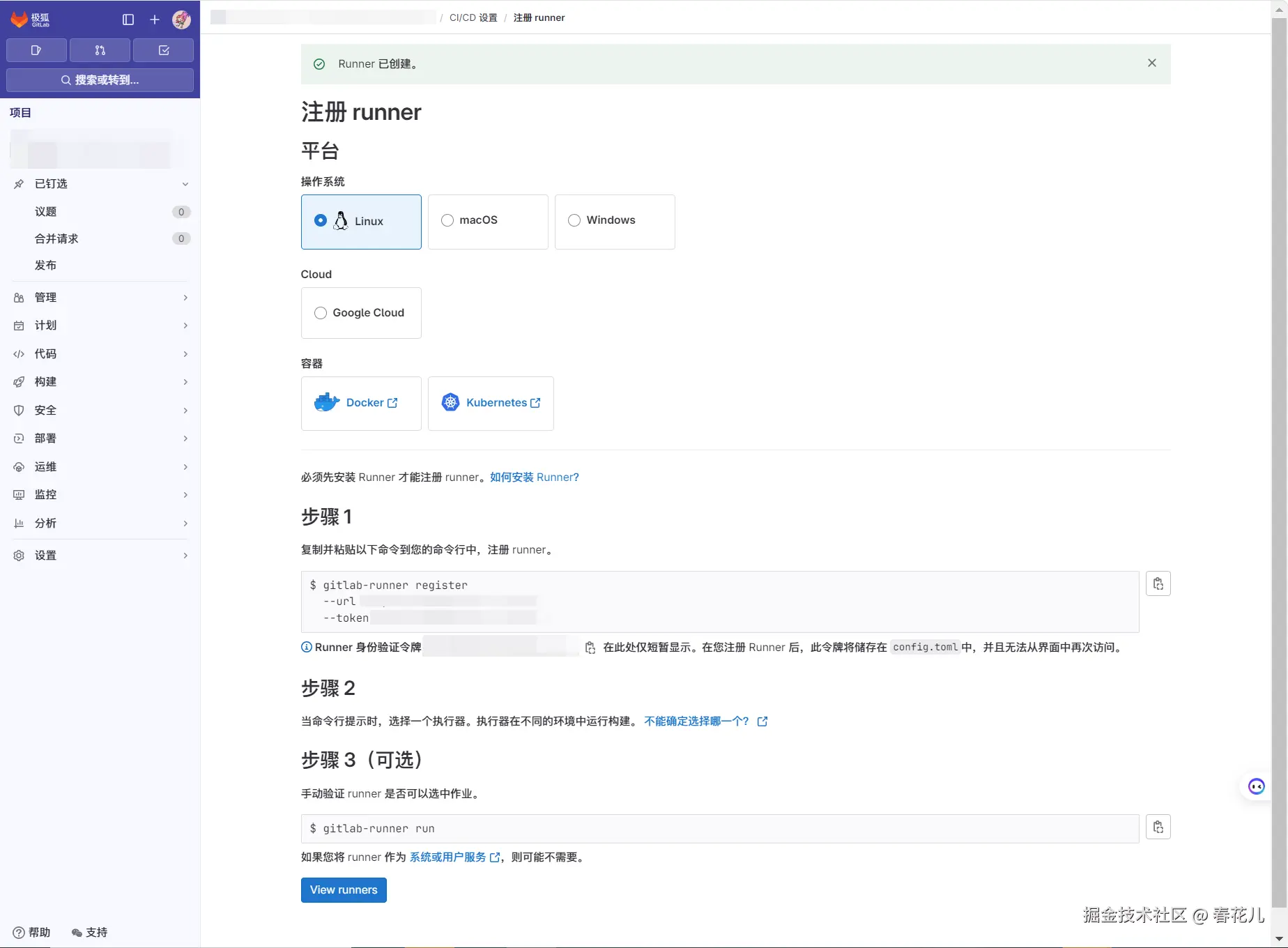
Task: Open the Kubernetes container instructions
Action: pyautogui.click(x=491, y=403)
